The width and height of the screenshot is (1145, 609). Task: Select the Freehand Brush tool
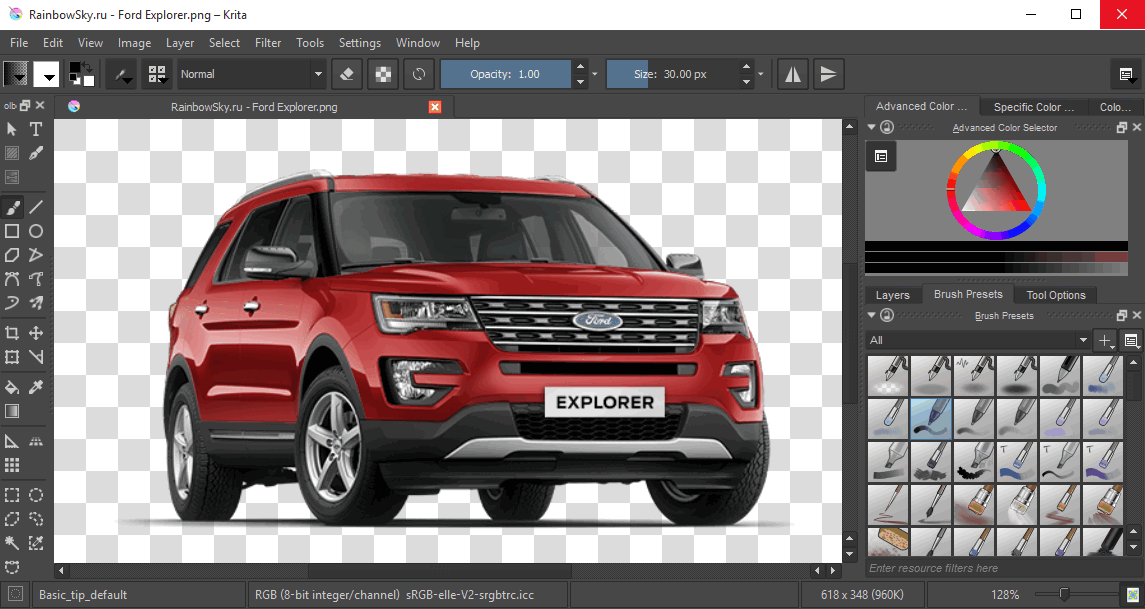(12, 207)
